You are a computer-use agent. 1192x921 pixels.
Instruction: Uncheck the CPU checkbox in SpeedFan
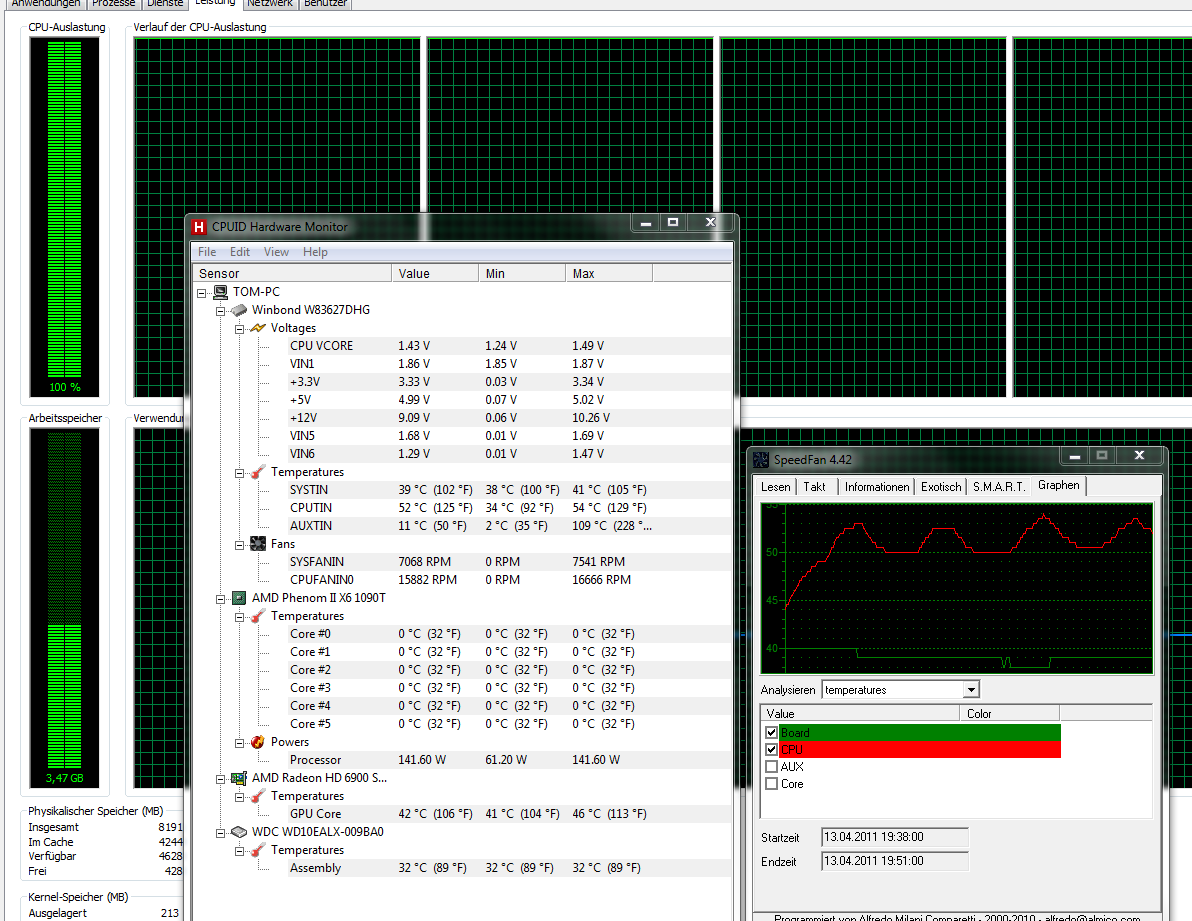pyautogui.click(x=772, y=749)
